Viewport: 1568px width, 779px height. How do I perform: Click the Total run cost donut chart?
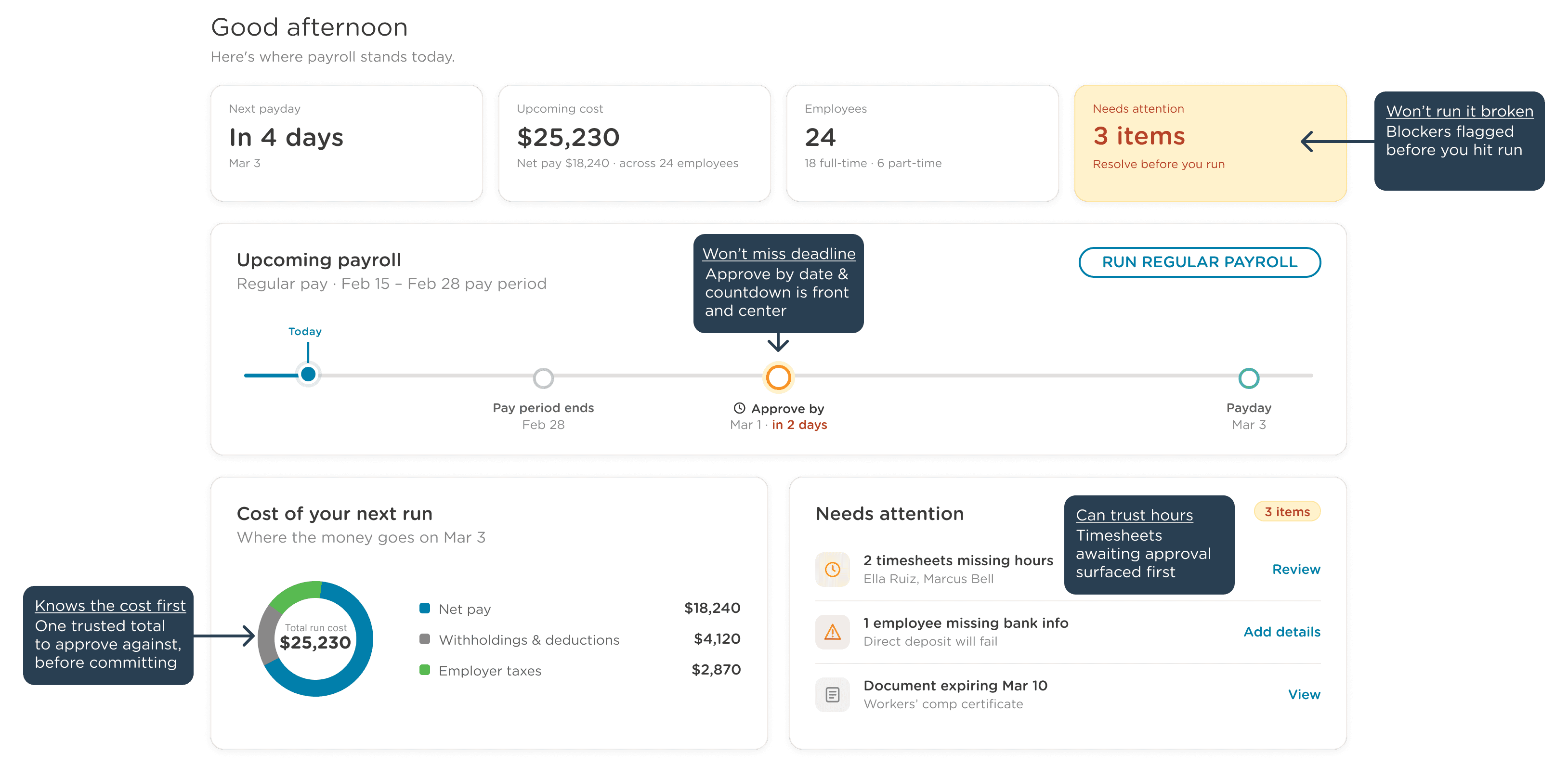tap(315, 638)
